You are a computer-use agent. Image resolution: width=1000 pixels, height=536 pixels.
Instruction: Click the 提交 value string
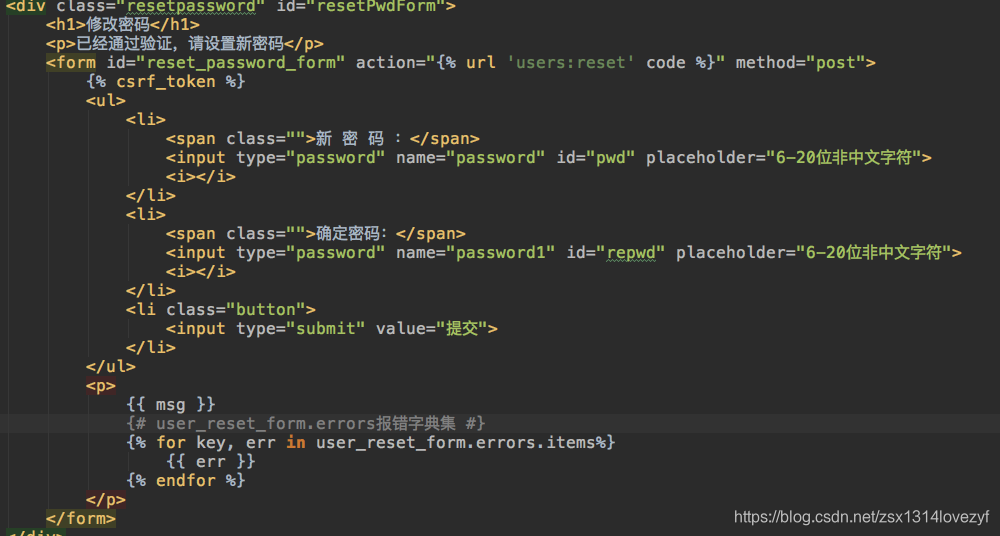click(x=462, y=329)
